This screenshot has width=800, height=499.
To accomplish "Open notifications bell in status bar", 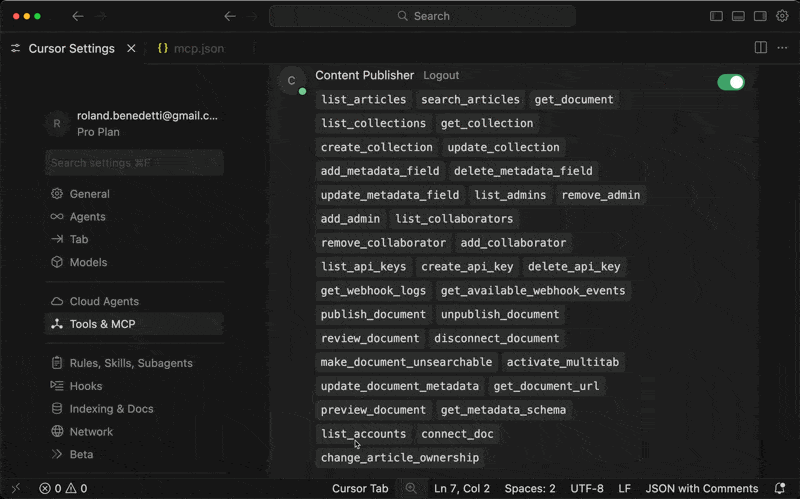I will pyautogui.click(x=780, y=489).
